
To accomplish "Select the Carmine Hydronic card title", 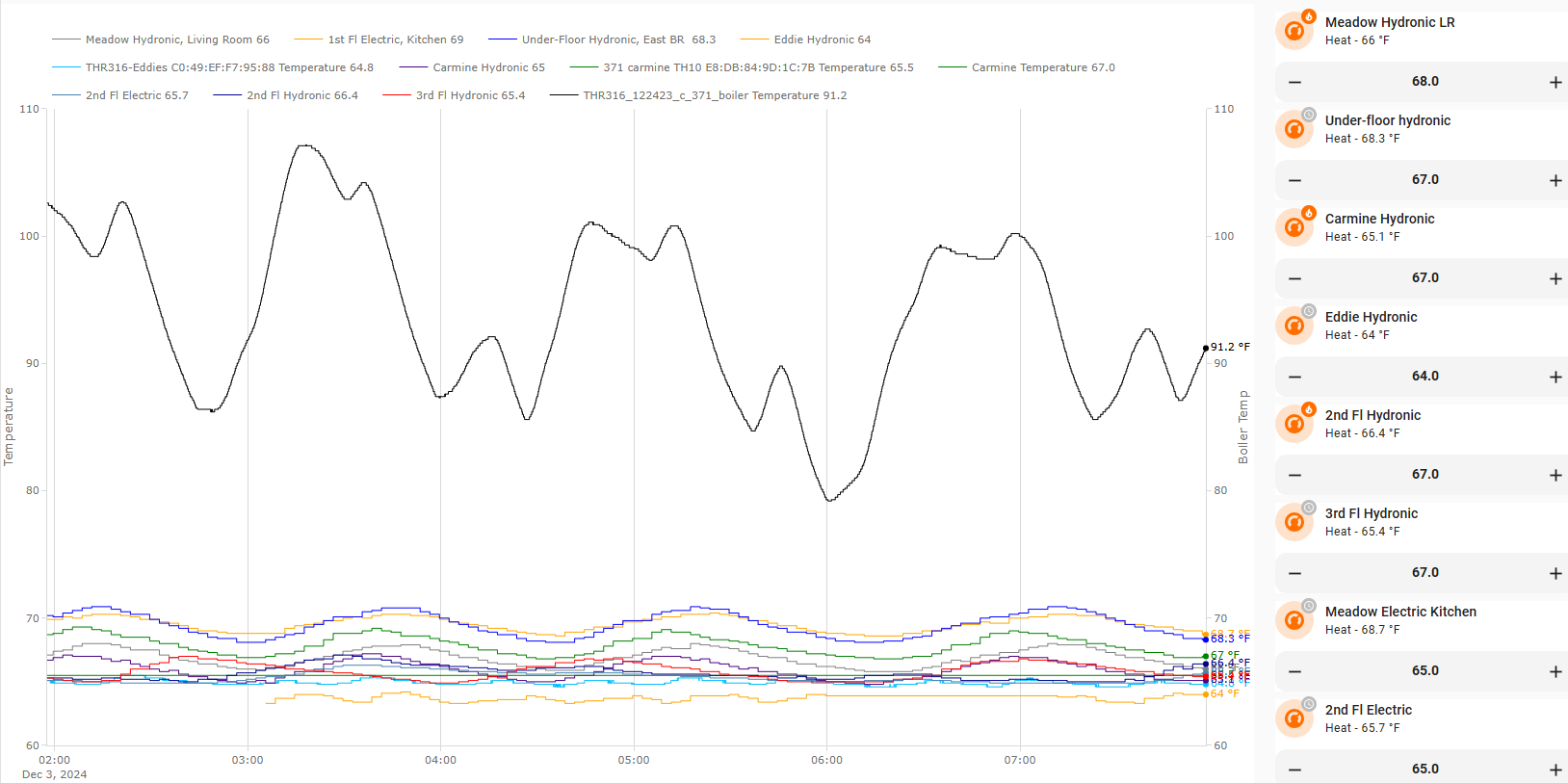I will 1379,219.
